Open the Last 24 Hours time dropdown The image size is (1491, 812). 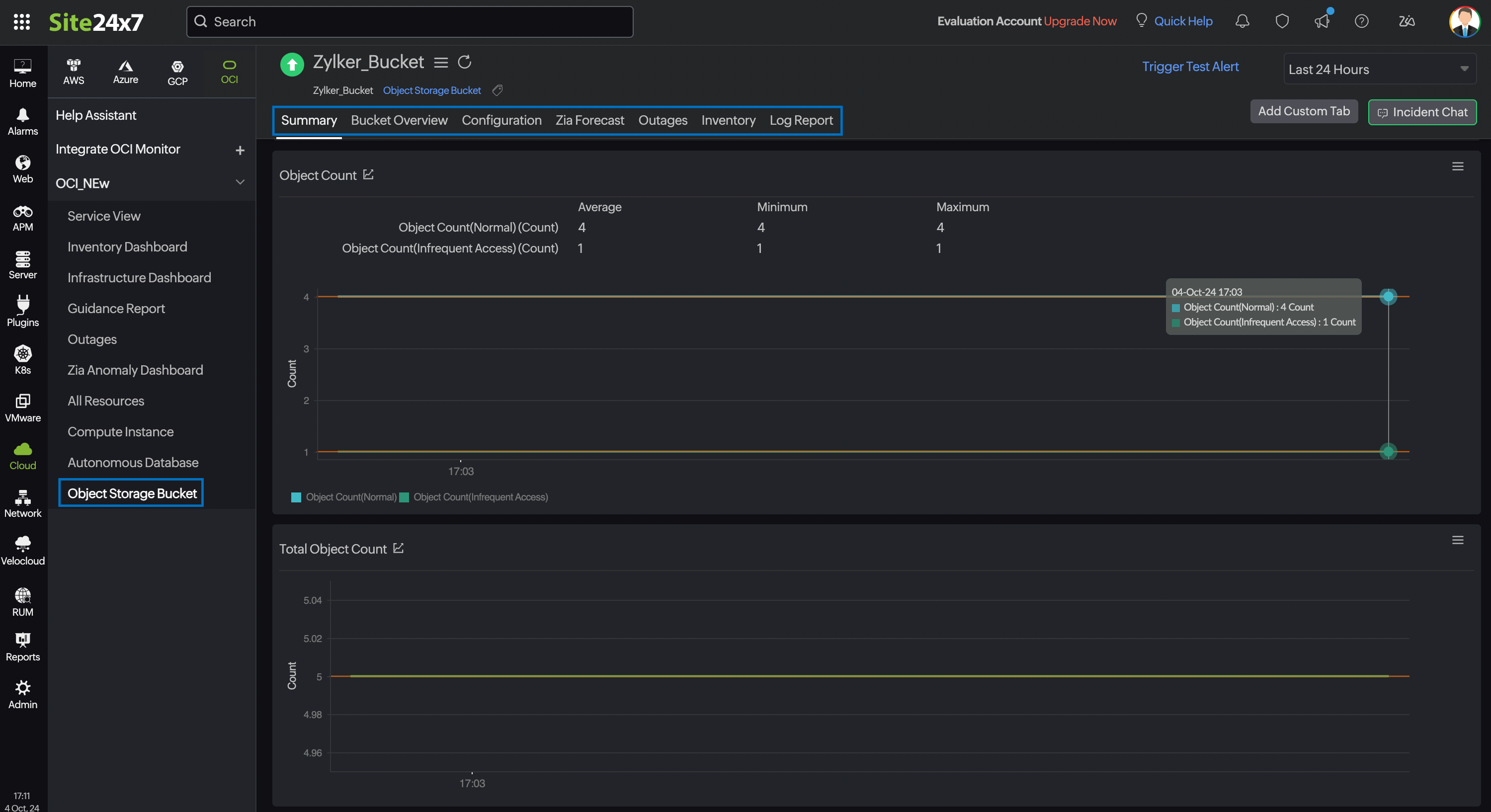click(1379, 70)
